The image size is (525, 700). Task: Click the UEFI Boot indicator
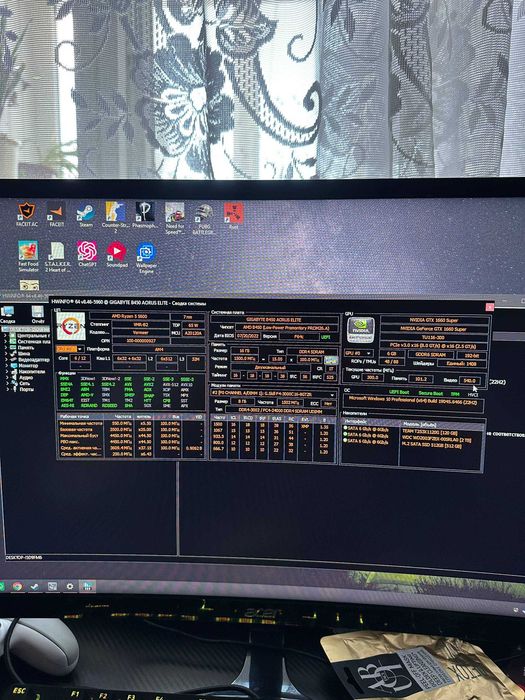399,392
